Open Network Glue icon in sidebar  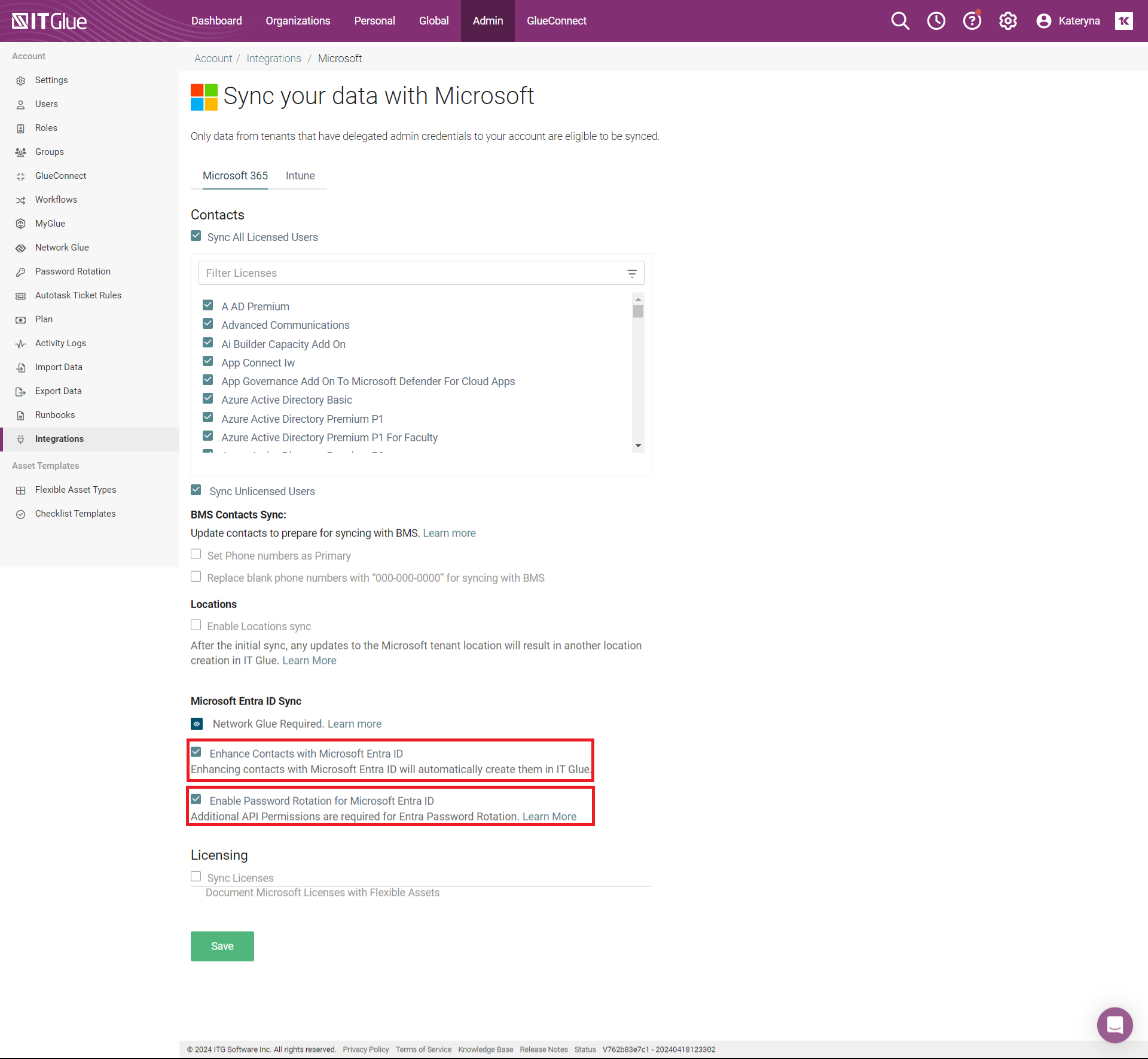[21, 248]
